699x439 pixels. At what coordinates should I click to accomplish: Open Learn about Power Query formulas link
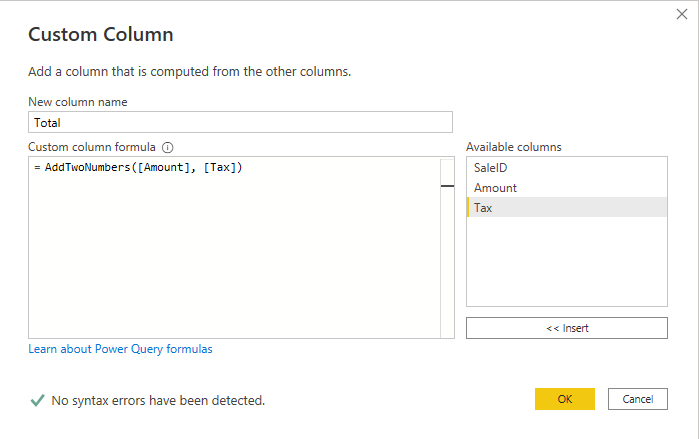click(x=120, y=349)
